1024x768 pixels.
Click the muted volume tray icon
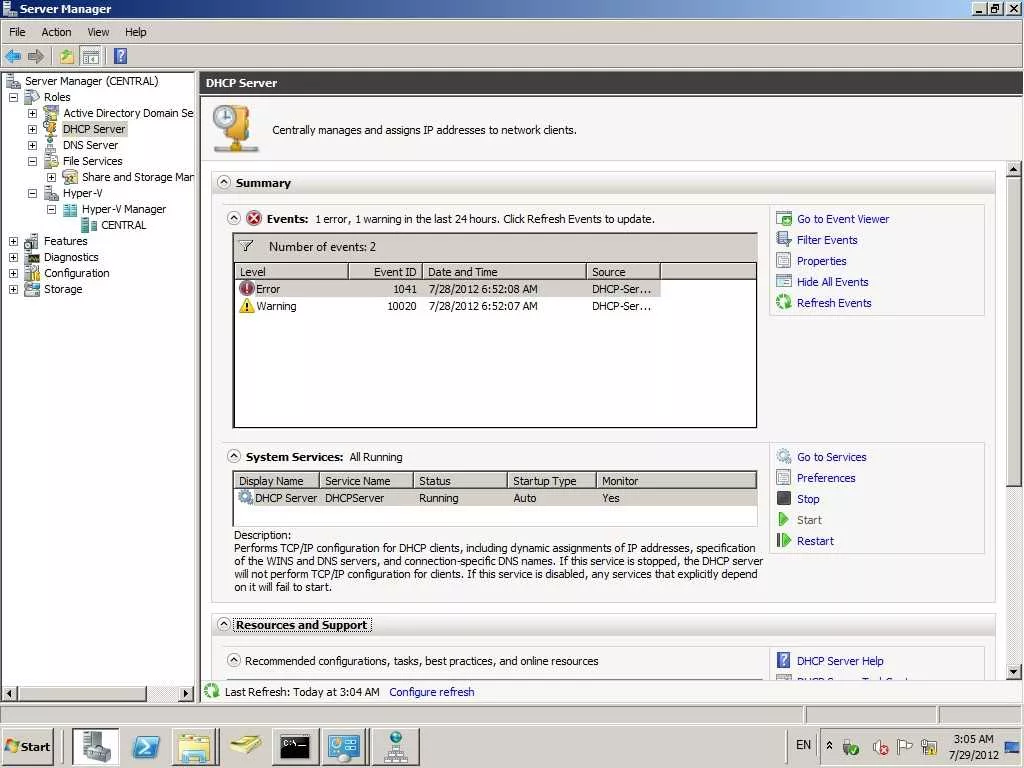[x=880, y=746]
